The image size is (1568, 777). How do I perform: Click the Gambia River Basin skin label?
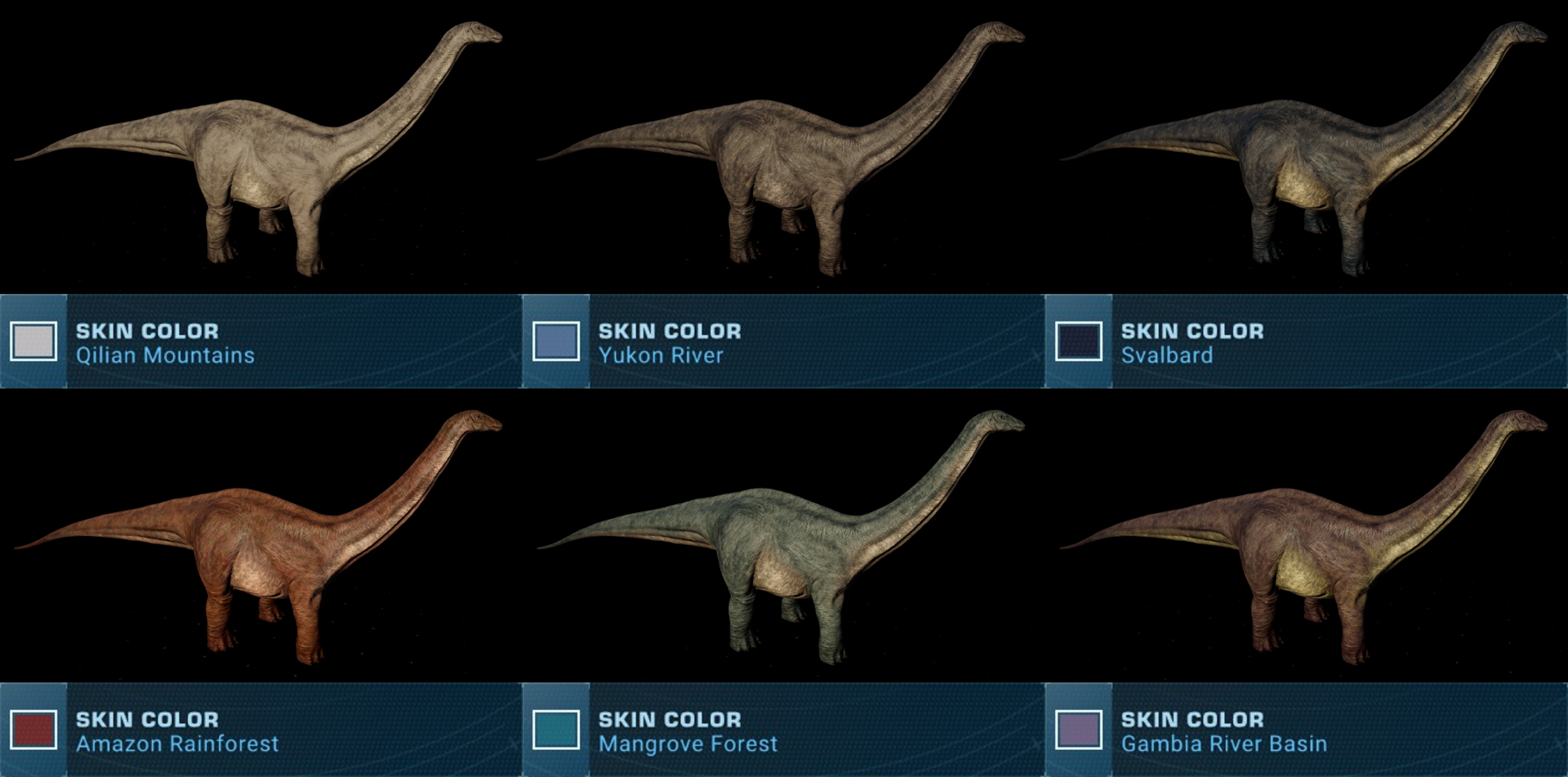coord(1224,744)
